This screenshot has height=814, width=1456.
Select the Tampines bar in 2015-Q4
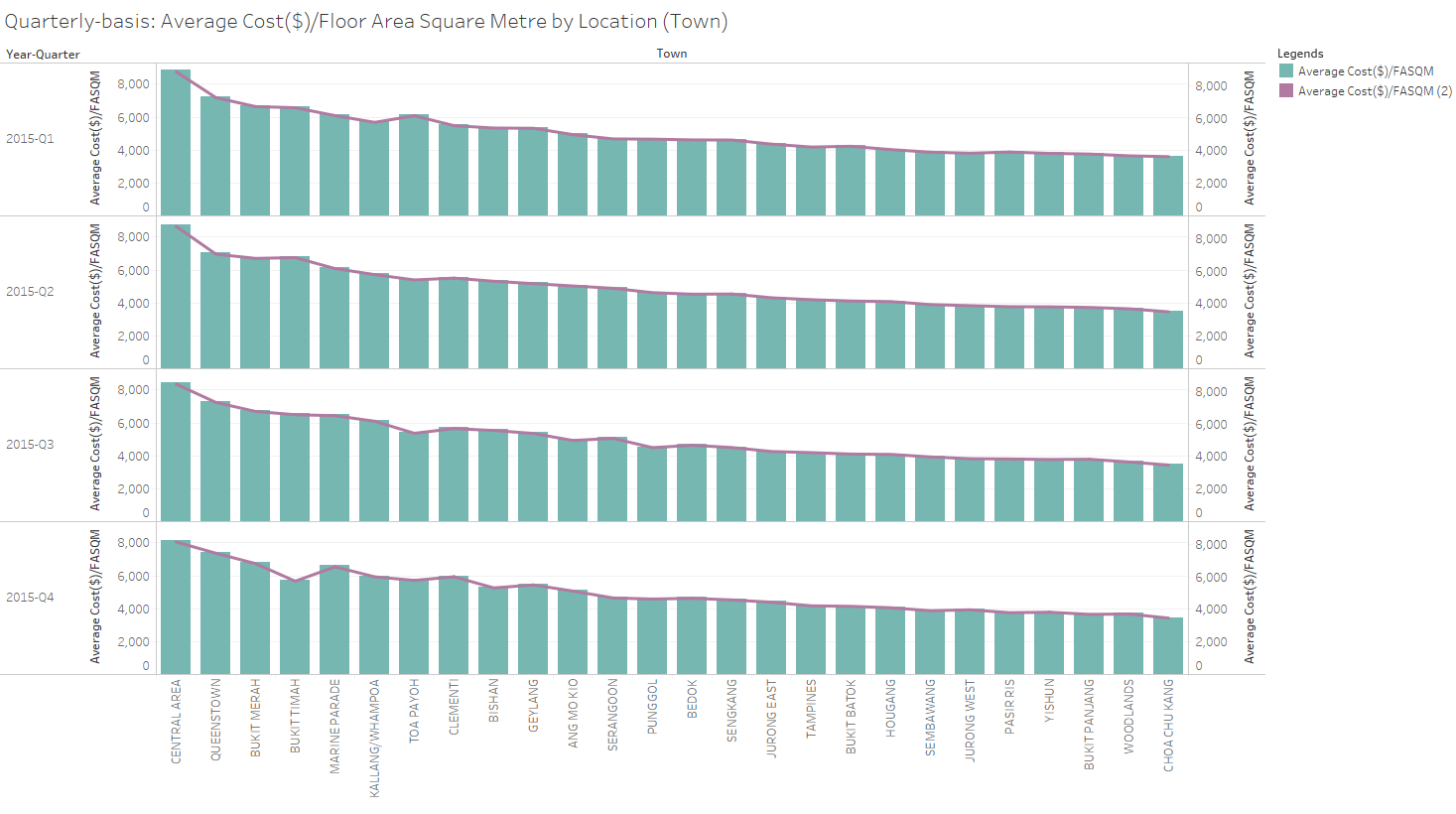(x=811, y=640)
